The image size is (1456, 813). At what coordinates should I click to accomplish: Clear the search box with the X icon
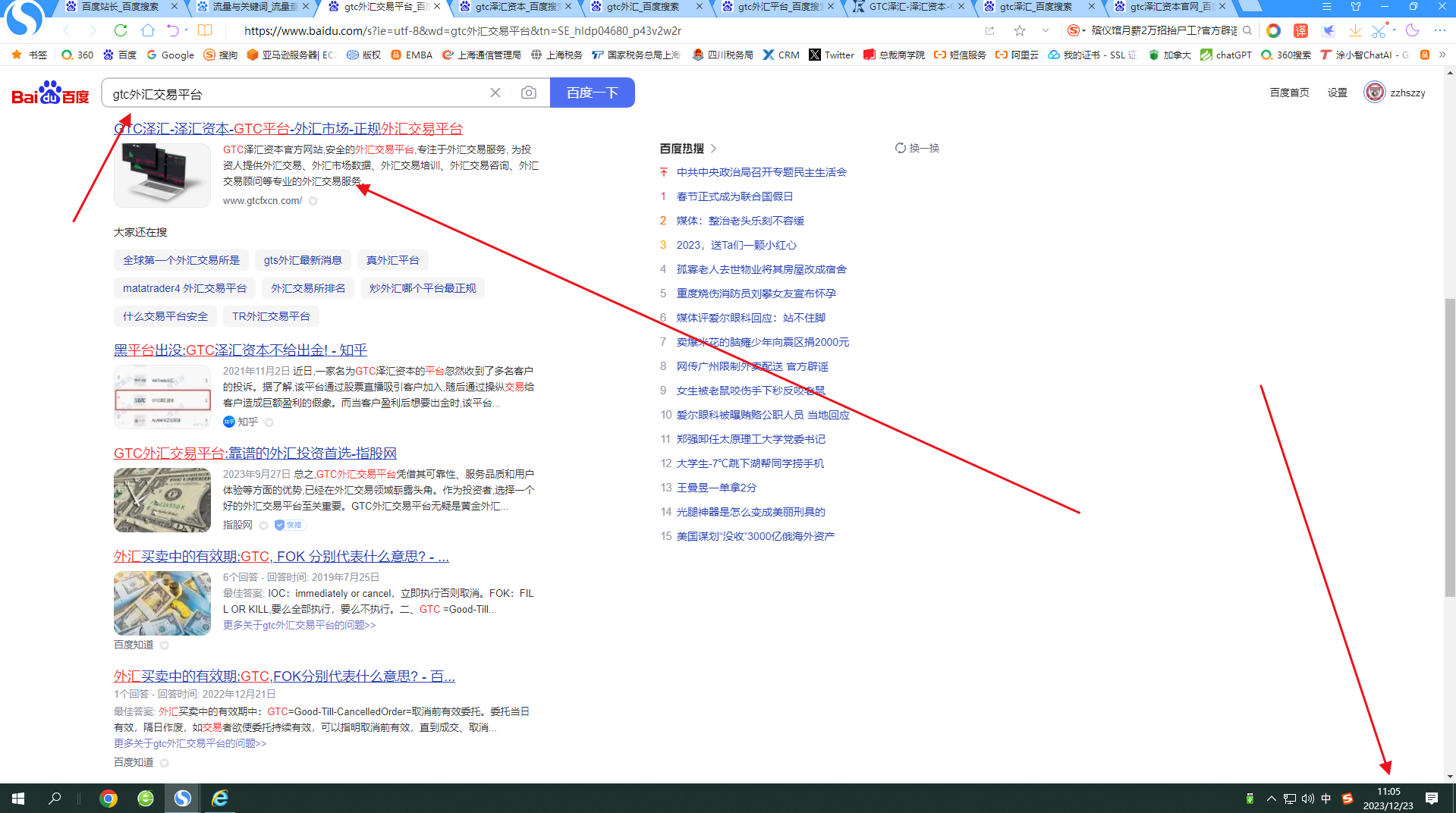pyautogui.click(x=495, y=93)
